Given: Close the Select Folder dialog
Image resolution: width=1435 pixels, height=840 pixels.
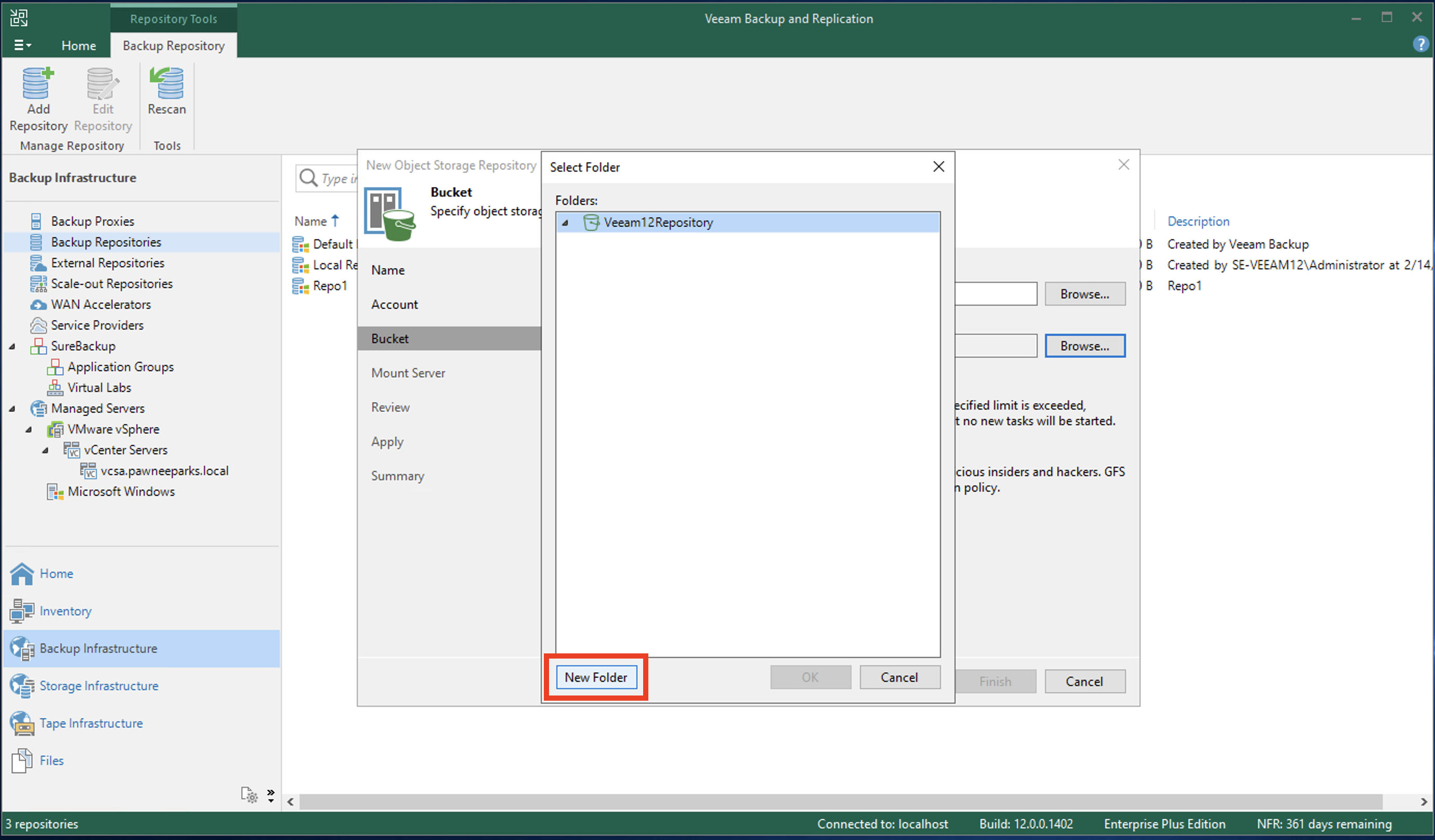Looking at the screenshot, I should (938, 166).
